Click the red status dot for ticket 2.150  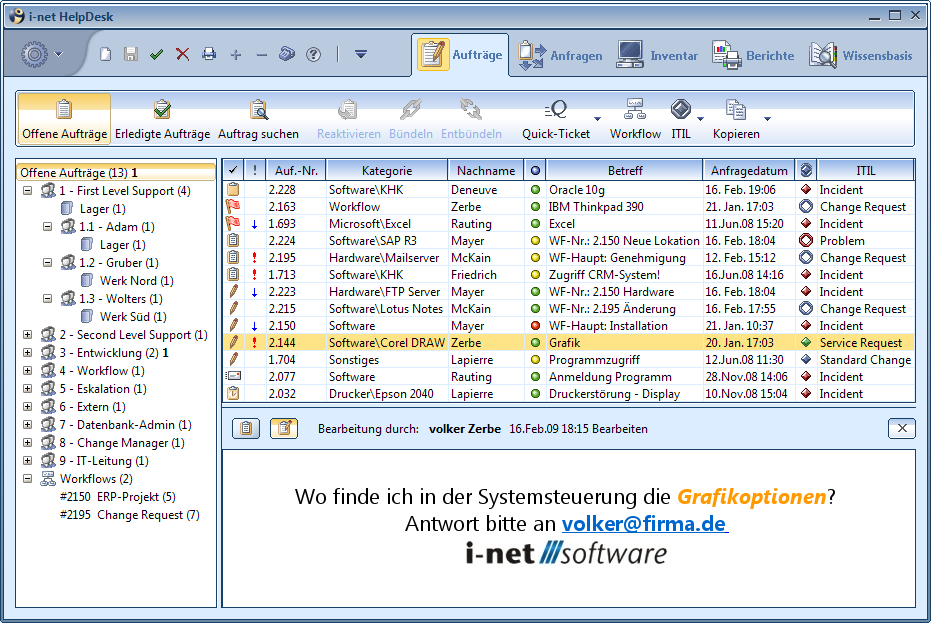pos(535,325)
